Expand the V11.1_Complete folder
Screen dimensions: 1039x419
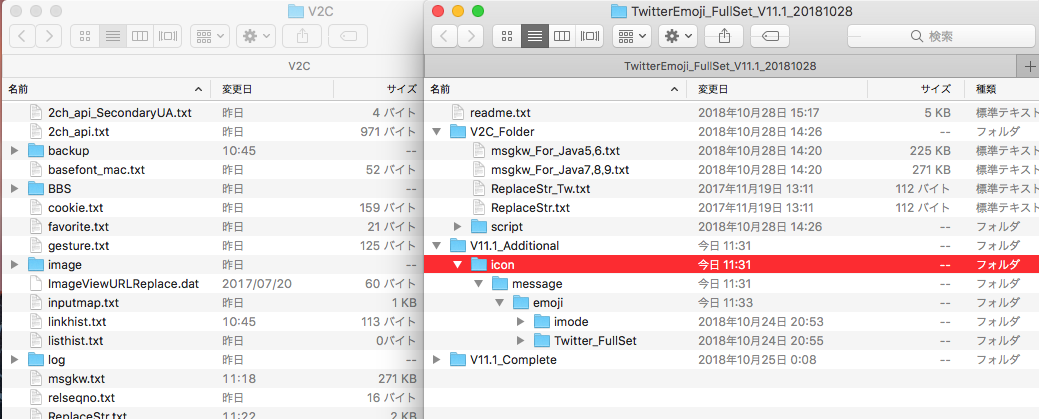tap(437, 360)
